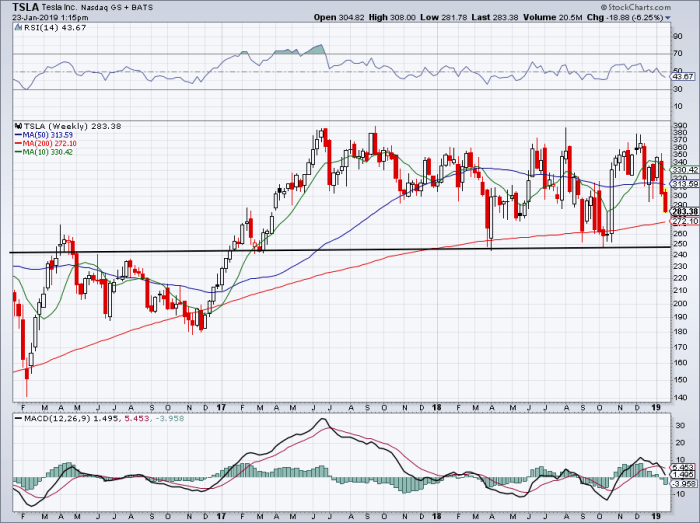Click the 90 level label on RSI axis
The width and height of the screenshot is (700, 523).
click(677, 37)
